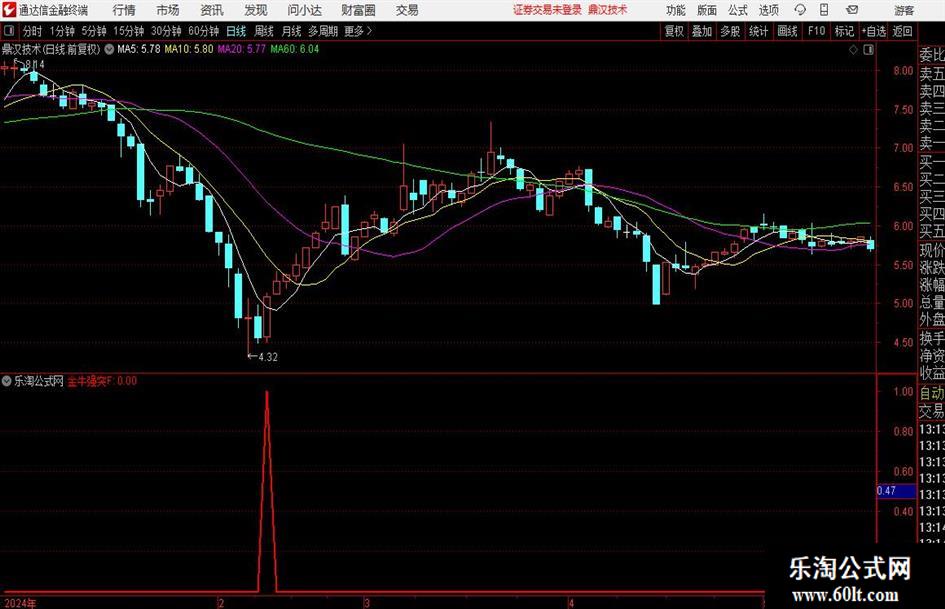Open the indicator settings icon beside 鼎汉技术(日线前复权)
The image size is (945, 609).
(x=109, y=49)
